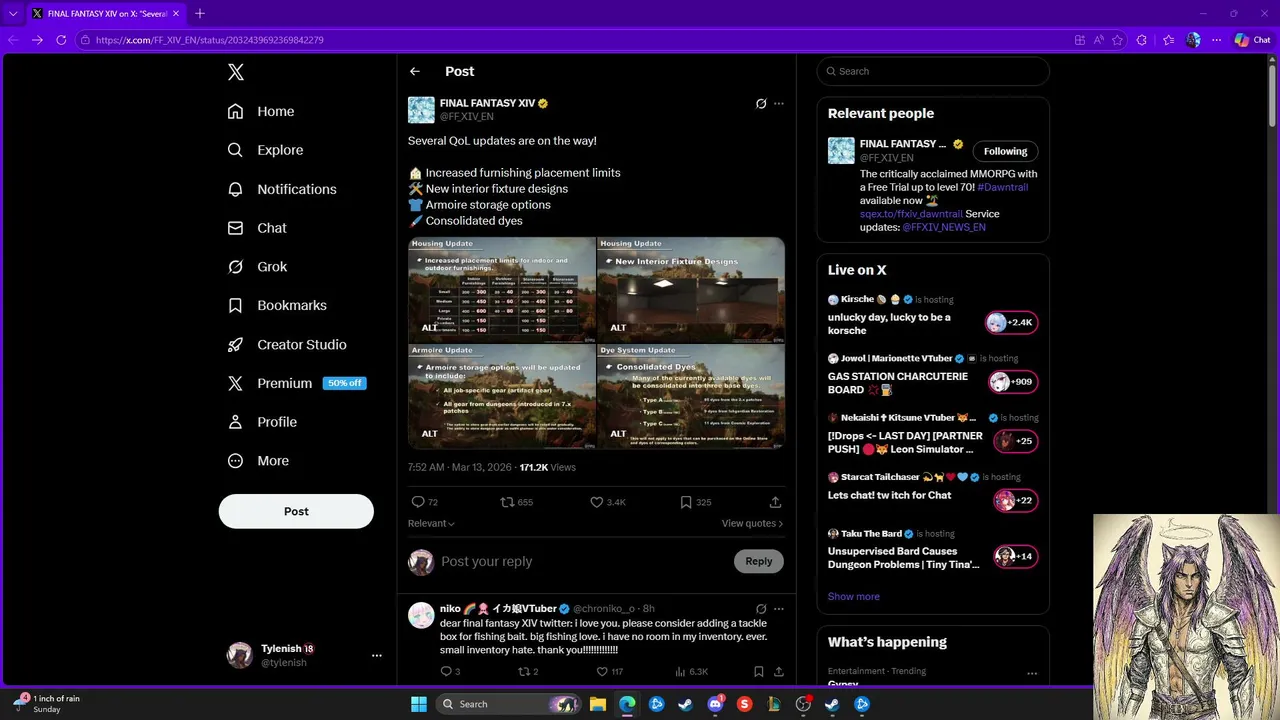Open Armoire Update image
The height and width of the screenshot is (720, 1280).
501,396
